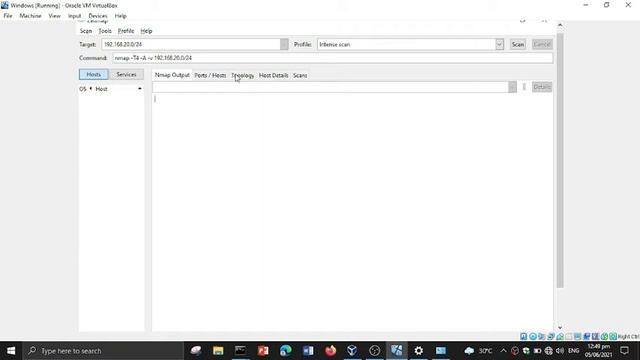Click scroll down arrow of VM view

click(x=560, y=327)
